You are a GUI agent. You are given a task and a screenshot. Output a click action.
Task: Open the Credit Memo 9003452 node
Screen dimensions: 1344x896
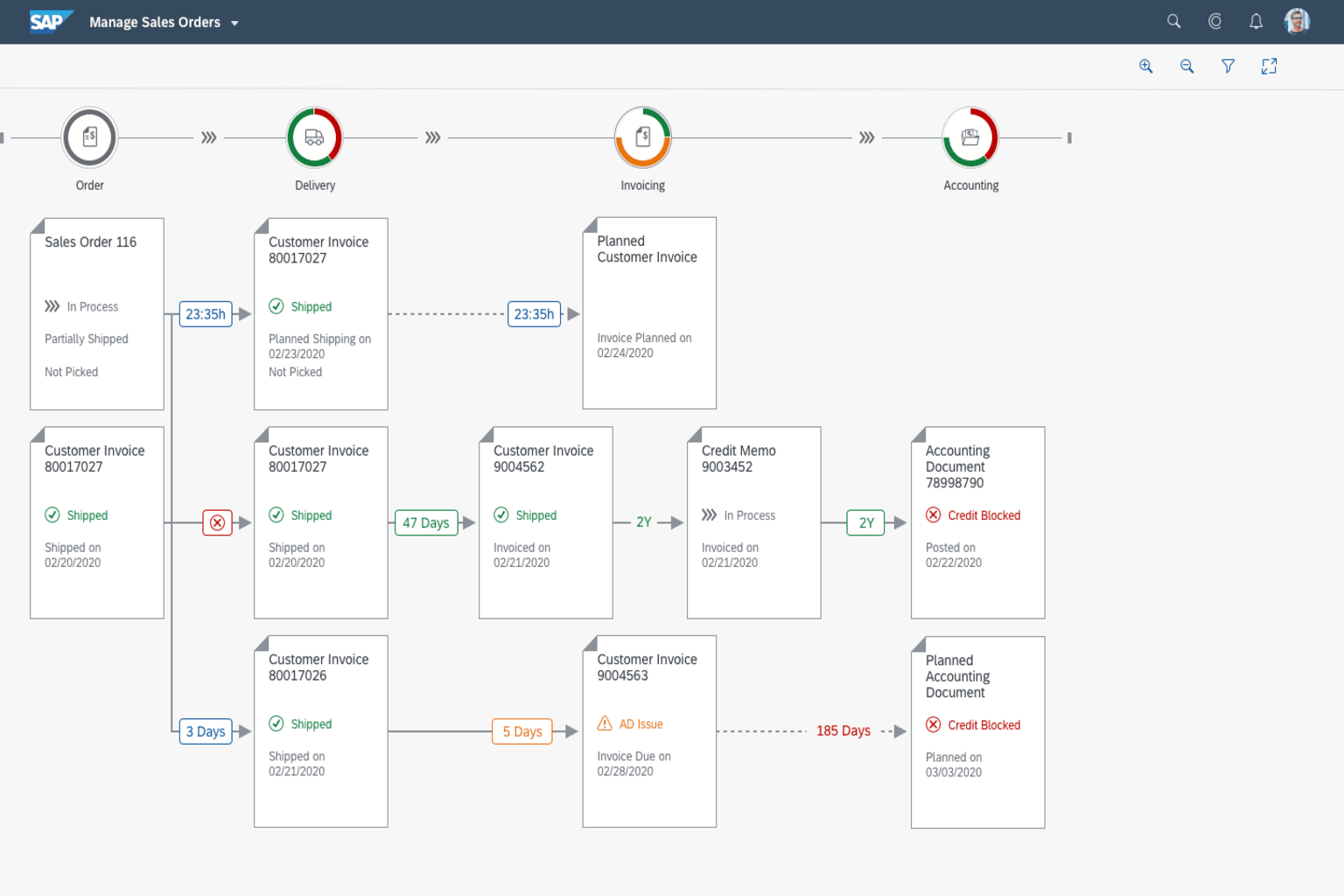tap(753, 522)
